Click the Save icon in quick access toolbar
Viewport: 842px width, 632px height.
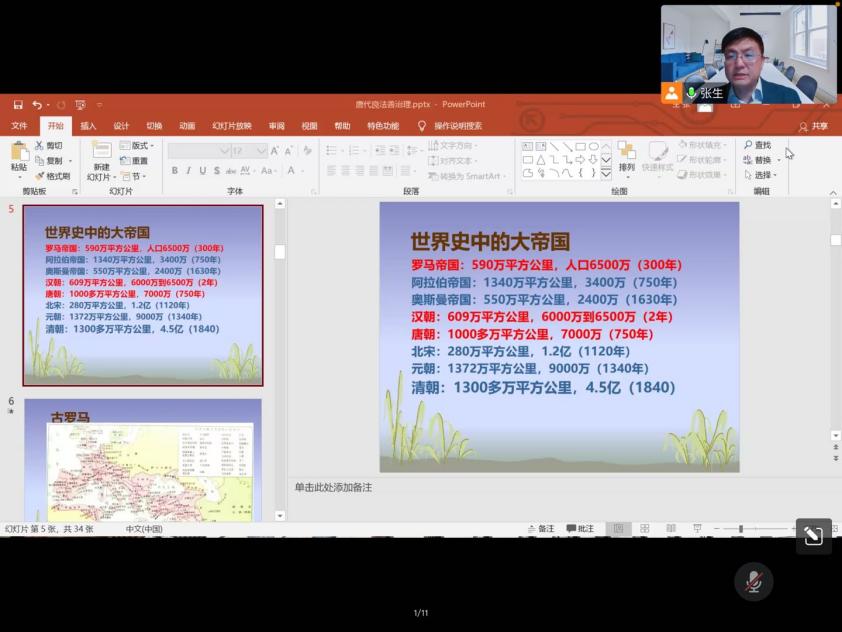[18, 104]
